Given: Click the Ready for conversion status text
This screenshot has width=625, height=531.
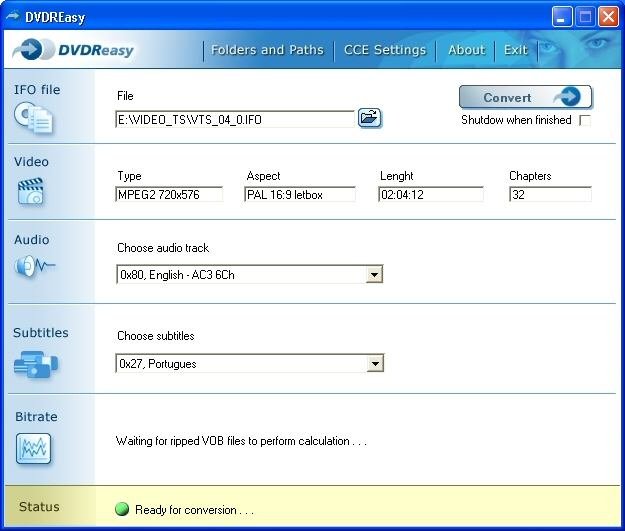Looking at the screenshot, I should (195, 510).
